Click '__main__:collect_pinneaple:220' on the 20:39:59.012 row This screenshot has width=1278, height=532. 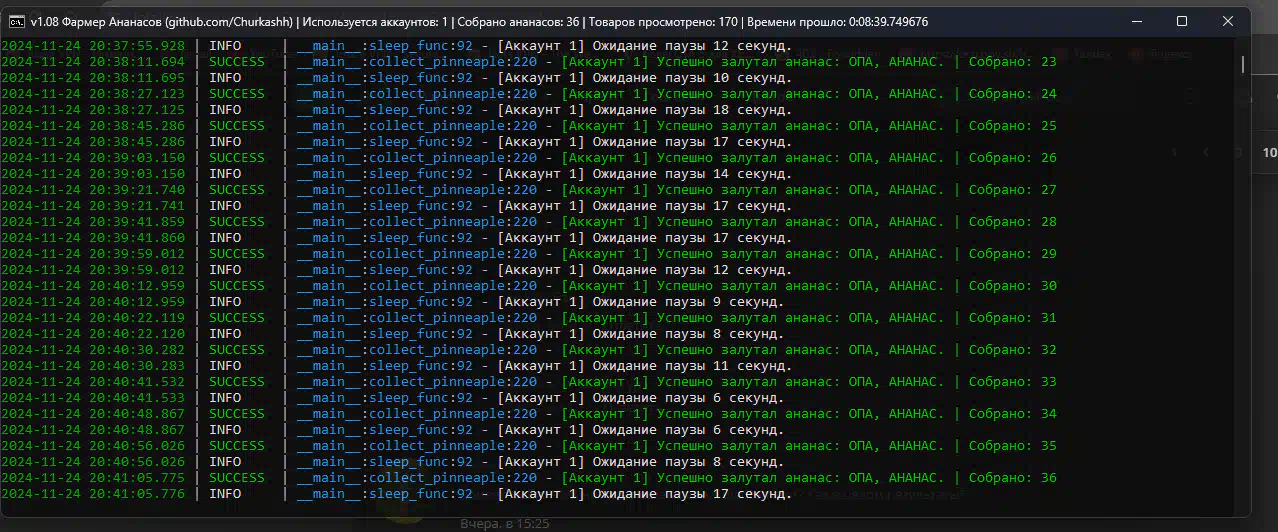(417, 254)
